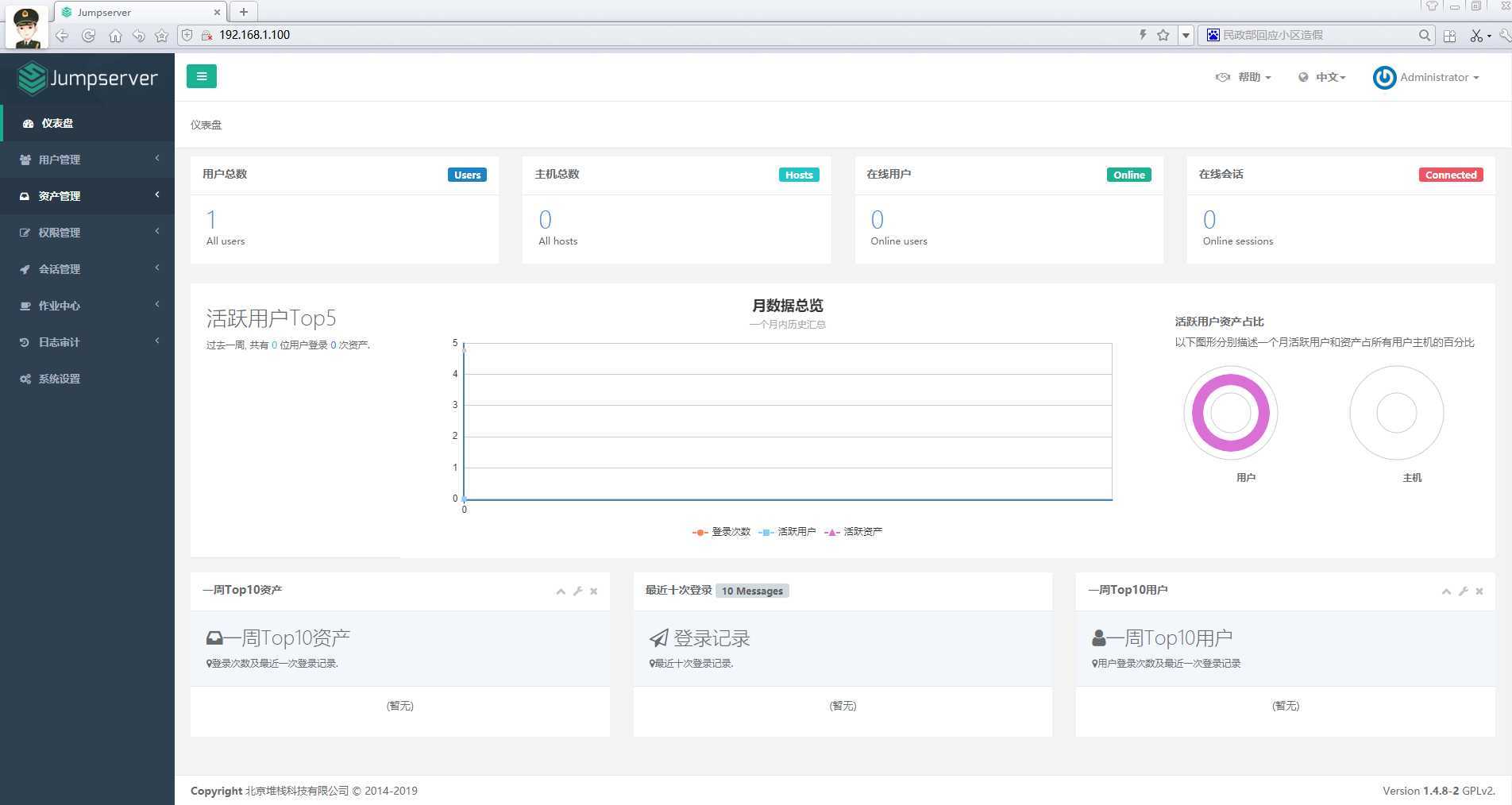Bookmark page with star icon in address bar
The width and height of the screenshot is (1512, 805).
(1163, 35)
